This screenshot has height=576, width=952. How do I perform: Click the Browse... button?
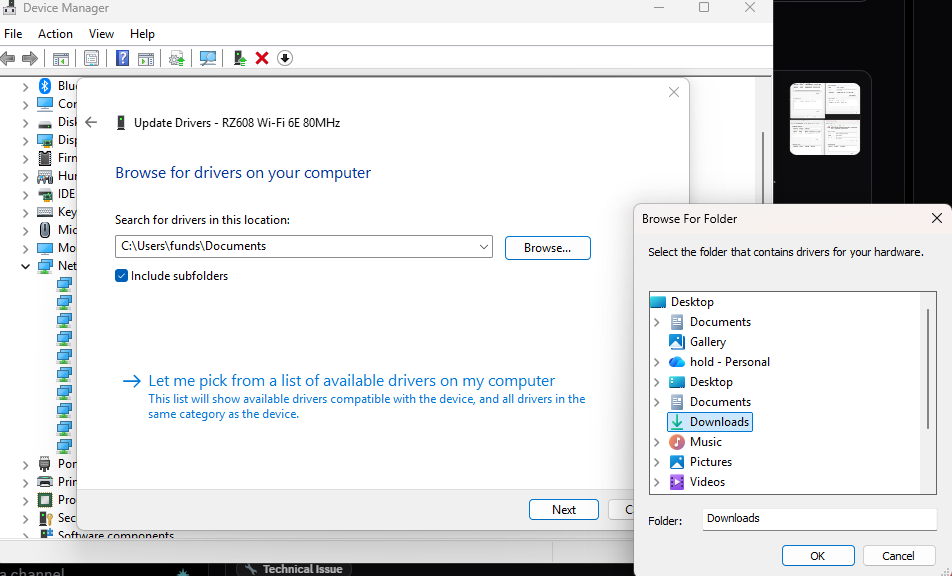(548, 248)
